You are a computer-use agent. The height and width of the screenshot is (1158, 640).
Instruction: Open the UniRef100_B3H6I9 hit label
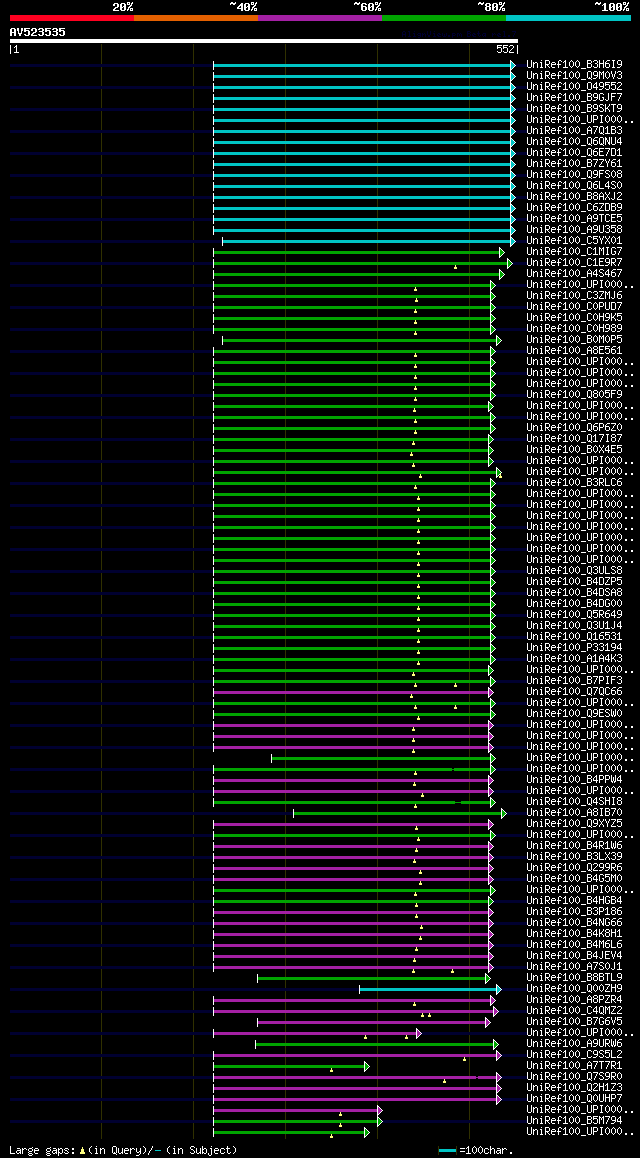point(574,64)
